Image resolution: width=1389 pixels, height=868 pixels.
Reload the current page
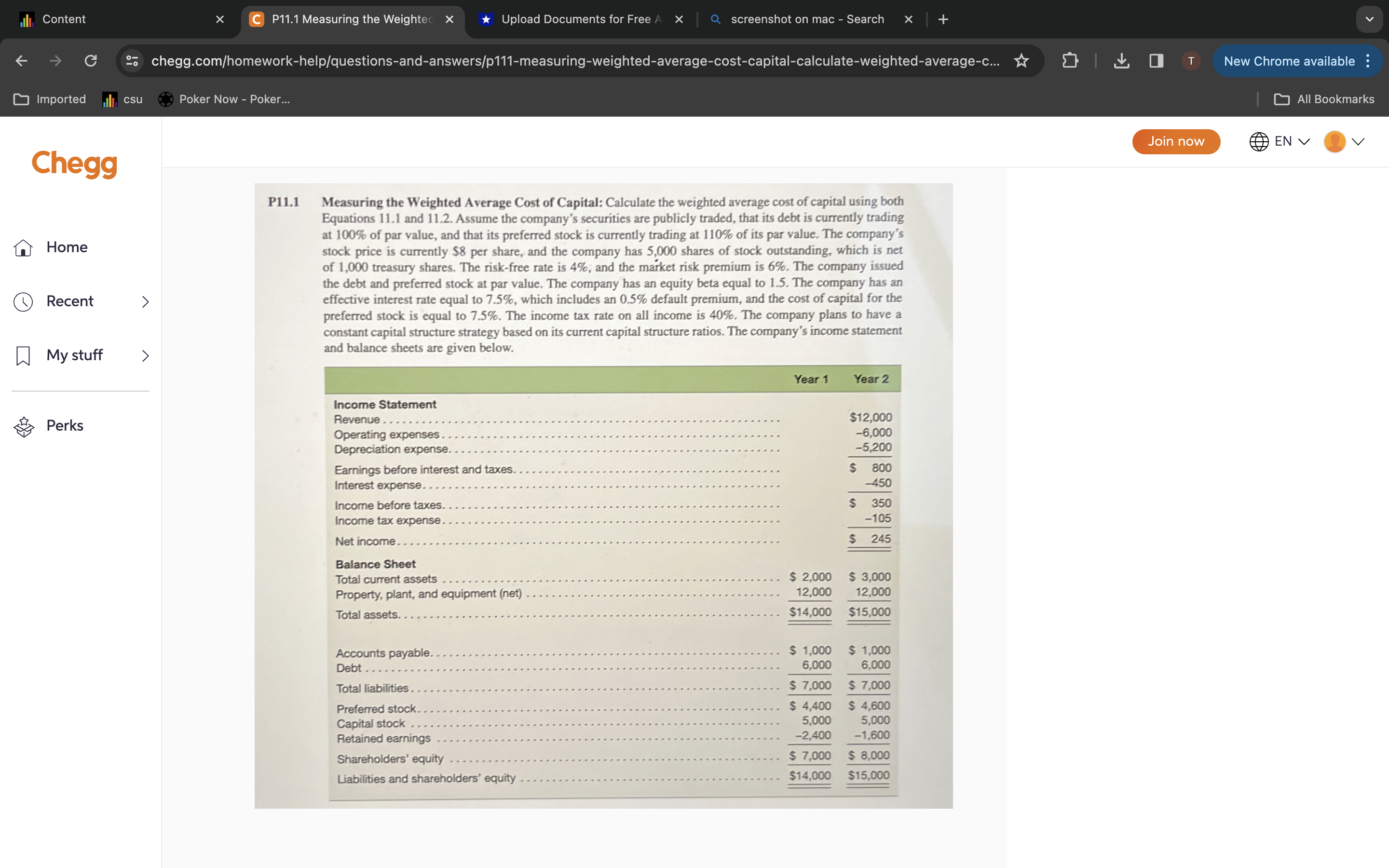[x=90, y=61]
